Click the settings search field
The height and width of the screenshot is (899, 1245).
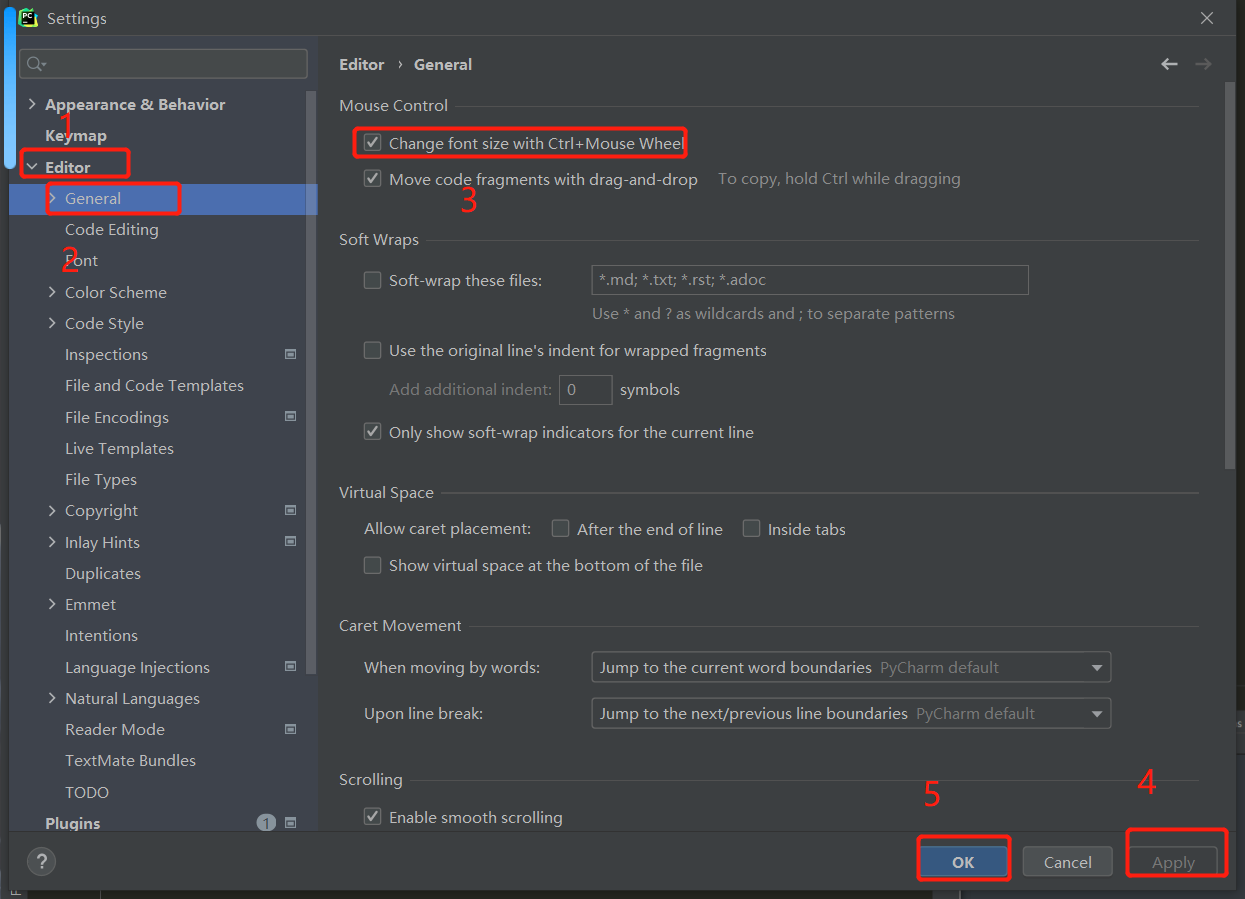[163, 64]
